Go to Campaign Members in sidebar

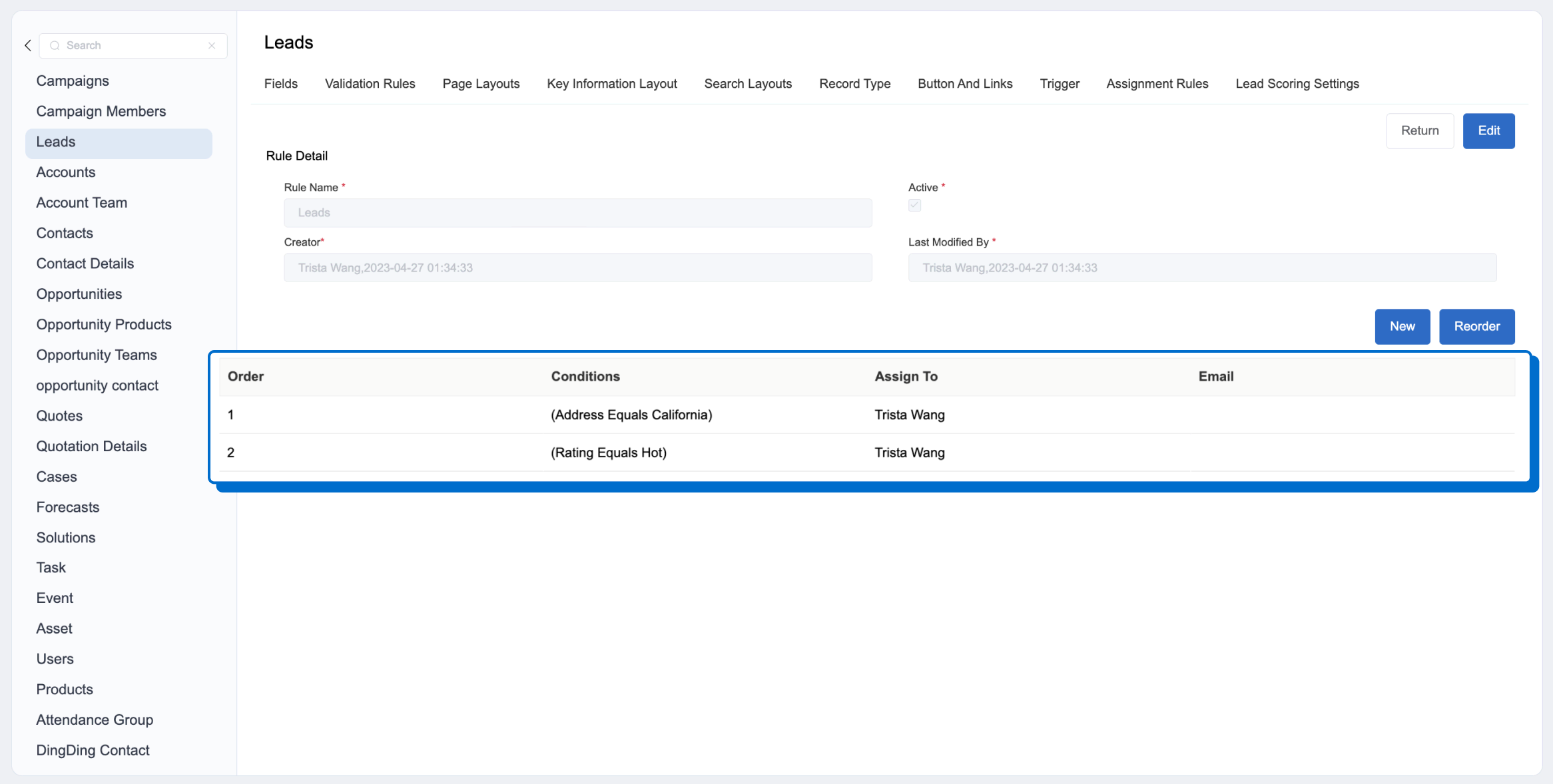(x=101, y=111)
